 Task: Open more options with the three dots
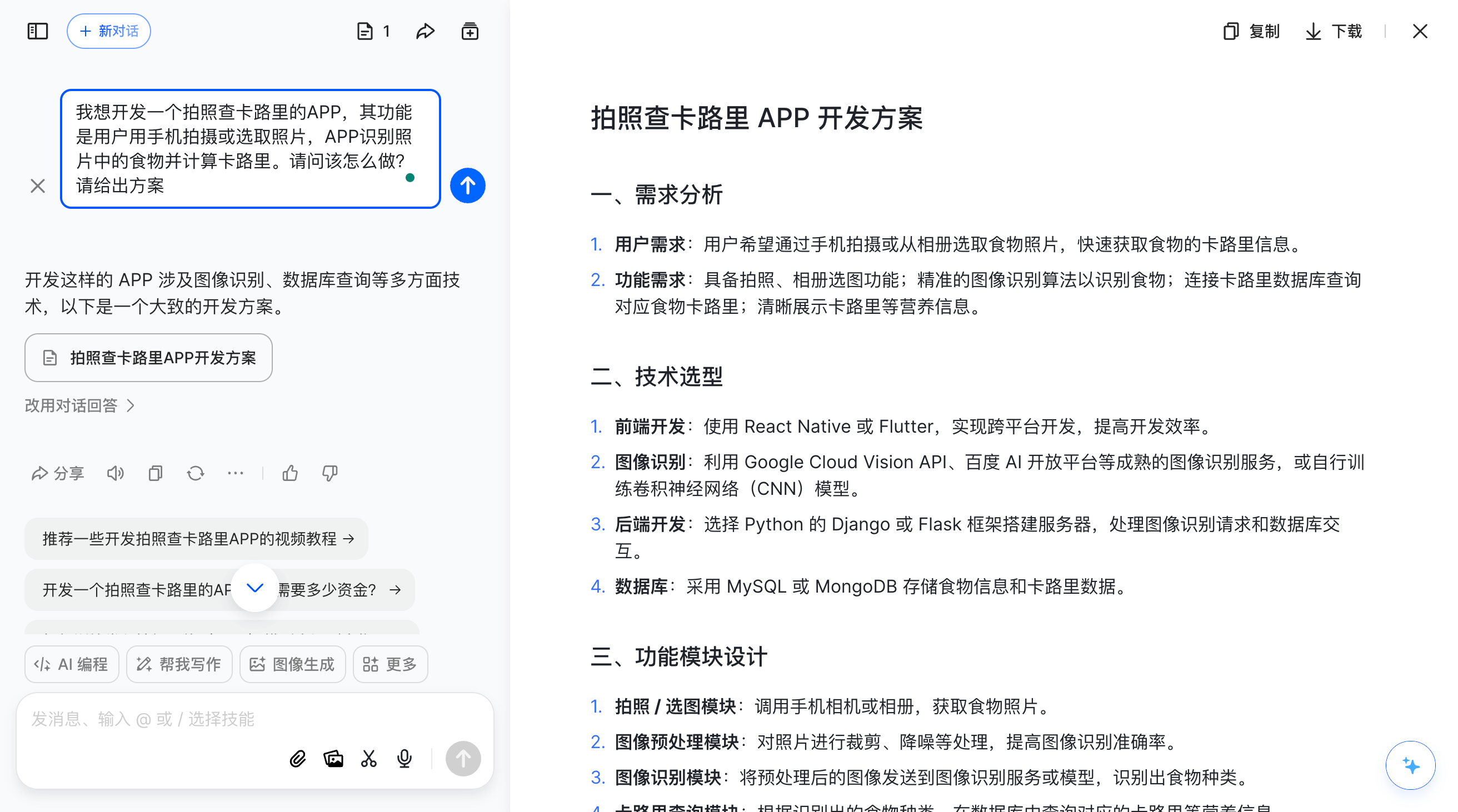click(236, 473)
